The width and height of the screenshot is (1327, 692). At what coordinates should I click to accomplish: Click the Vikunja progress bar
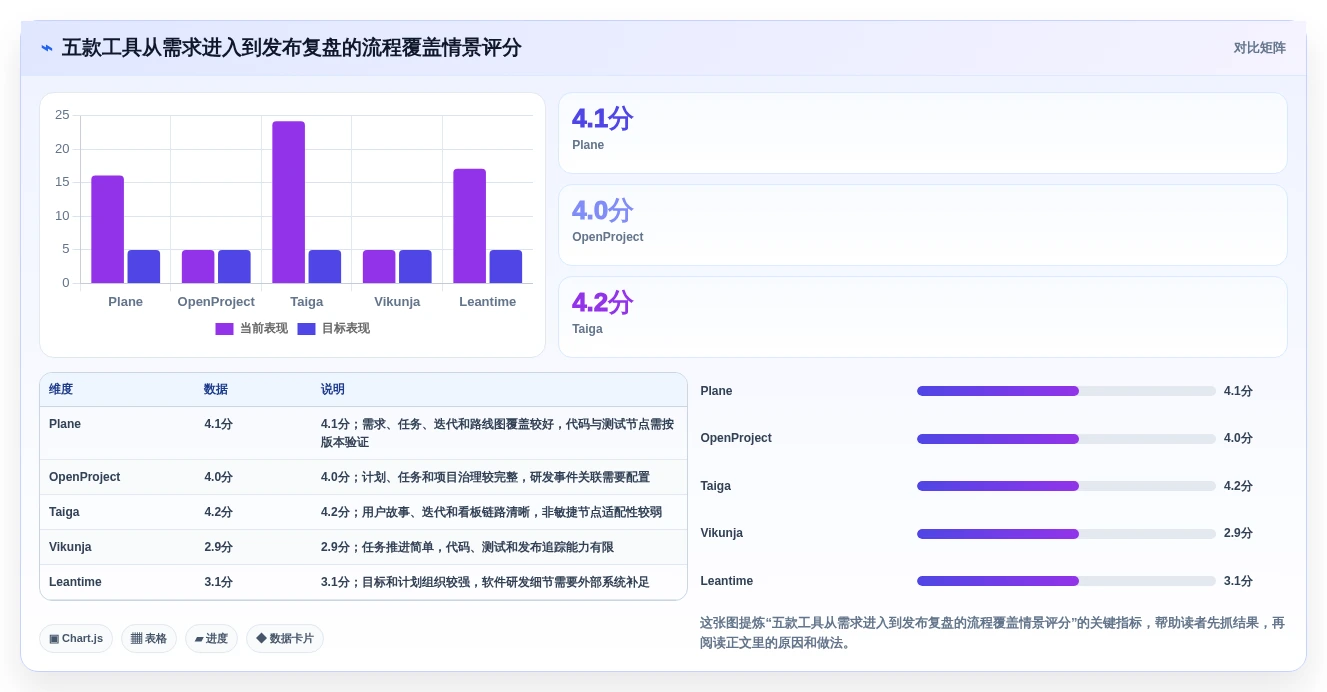click(x=1066, y=534)
